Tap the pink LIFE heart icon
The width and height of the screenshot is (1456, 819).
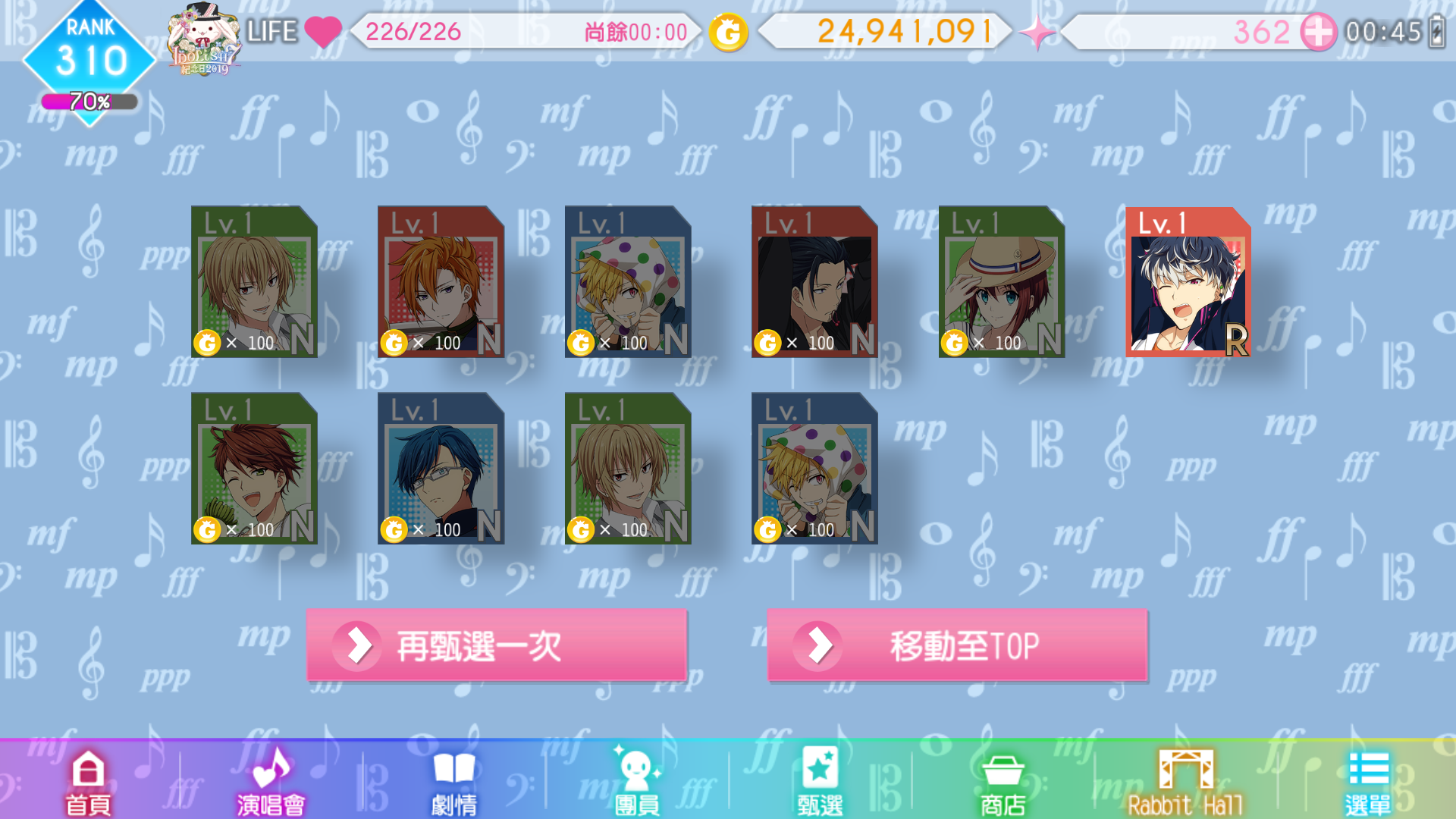click(323, 32)
